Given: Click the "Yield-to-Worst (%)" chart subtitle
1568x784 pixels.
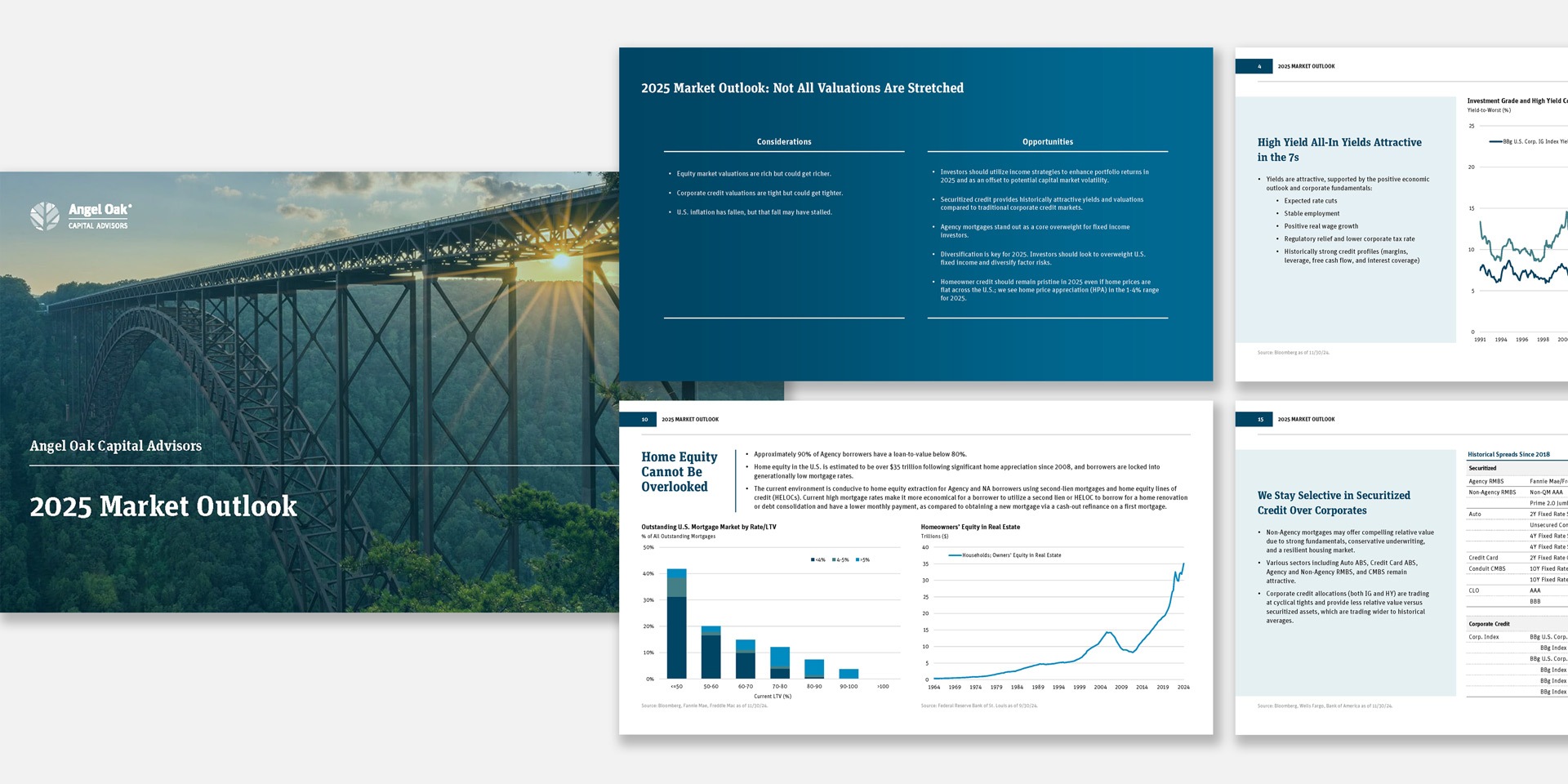Looking at the screenshot, I should pyautogui.click(x=1489, y=110).
